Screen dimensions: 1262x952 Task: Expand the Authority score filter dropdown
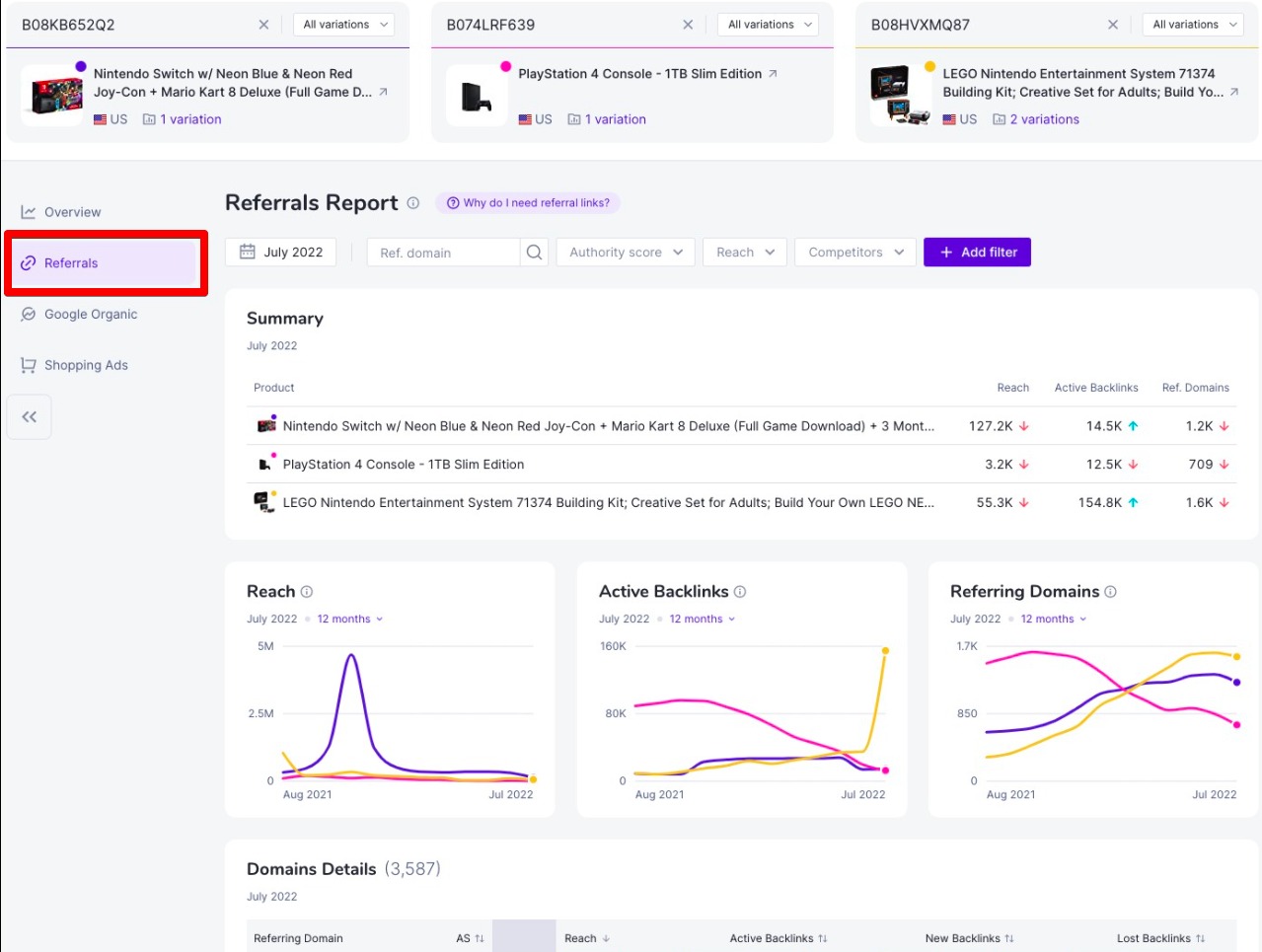pos(626,253)
